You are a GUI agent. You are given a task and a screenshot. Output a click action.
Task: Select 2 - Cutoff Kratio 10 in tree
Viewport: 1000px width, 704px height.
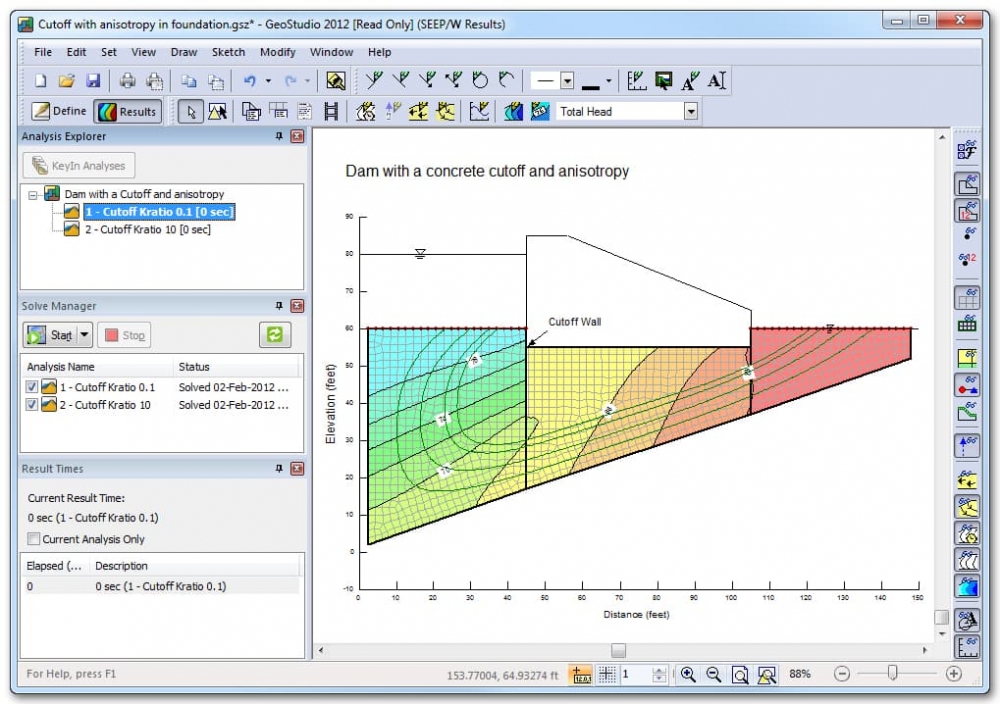[x=147, y=230]
